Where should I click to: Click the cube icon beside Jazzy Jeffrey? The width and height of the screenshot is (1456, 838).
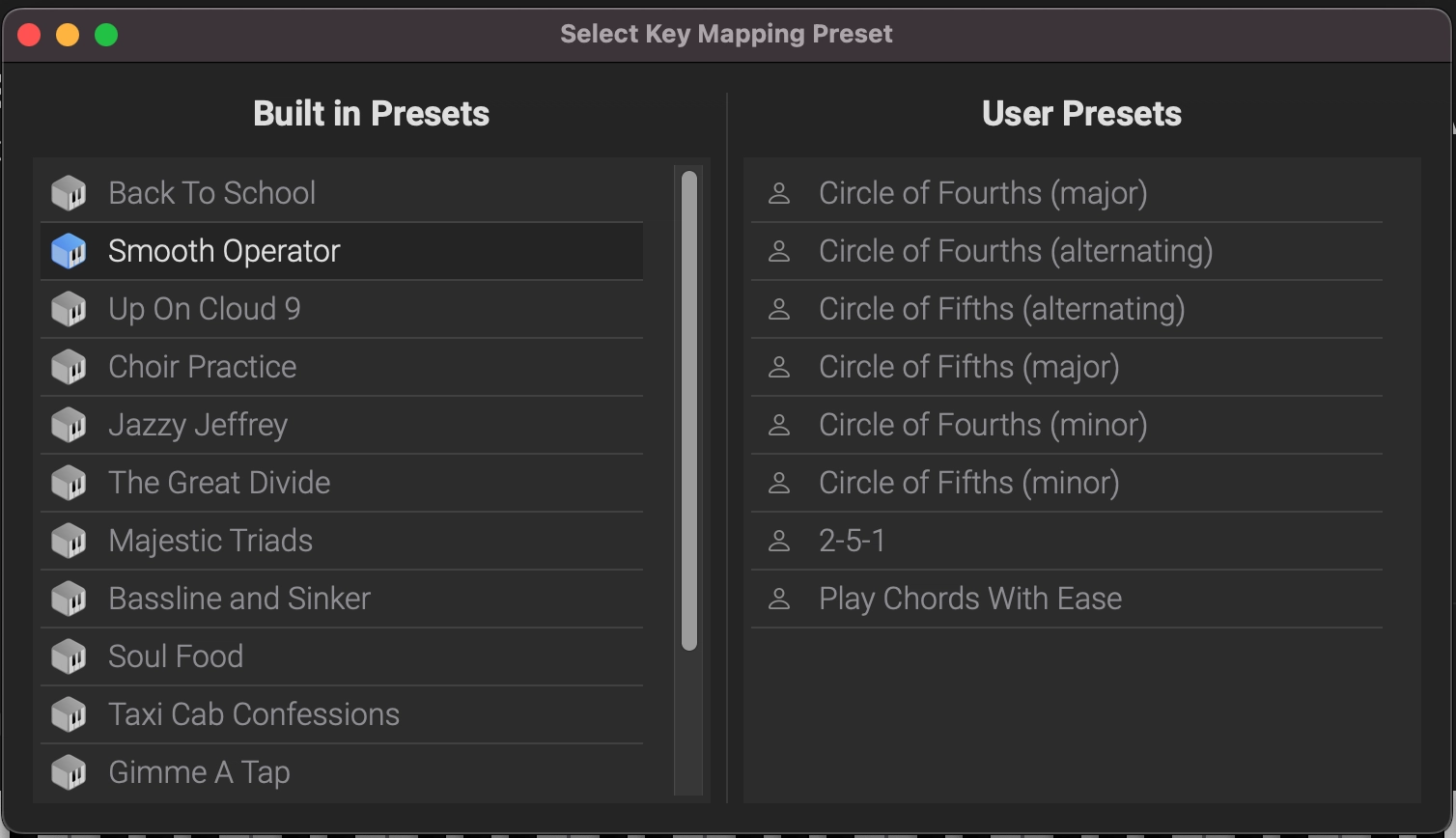pos(68,425)
